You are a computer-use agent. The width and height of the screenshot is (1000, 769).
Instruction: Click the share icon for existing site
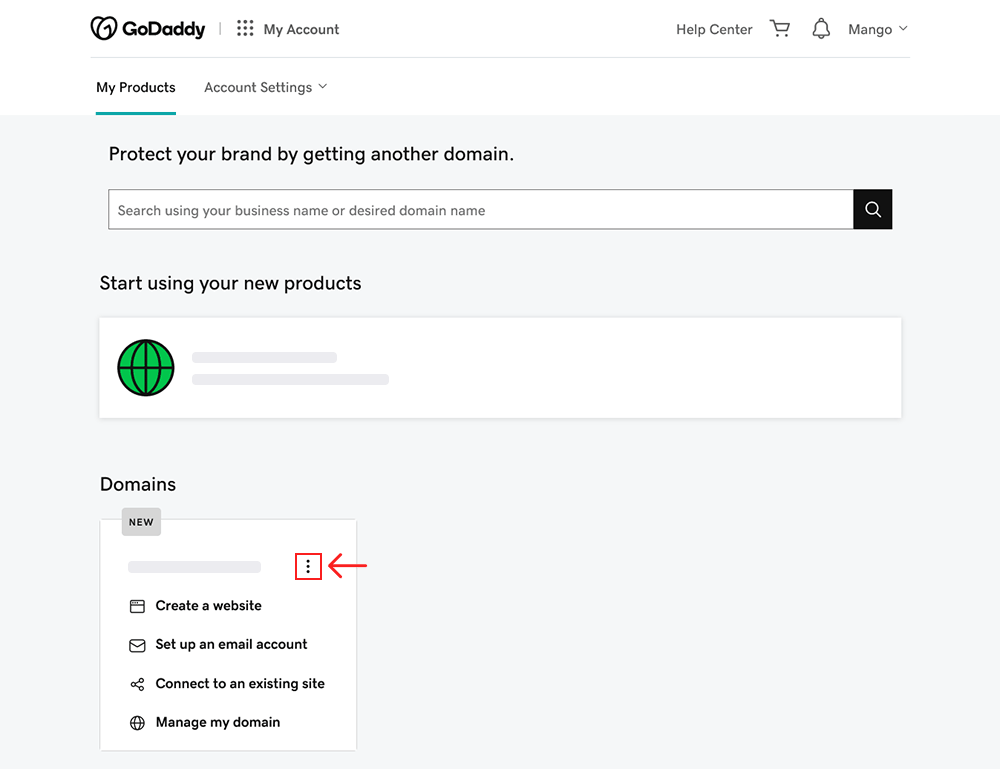click(x=137, y=684)
